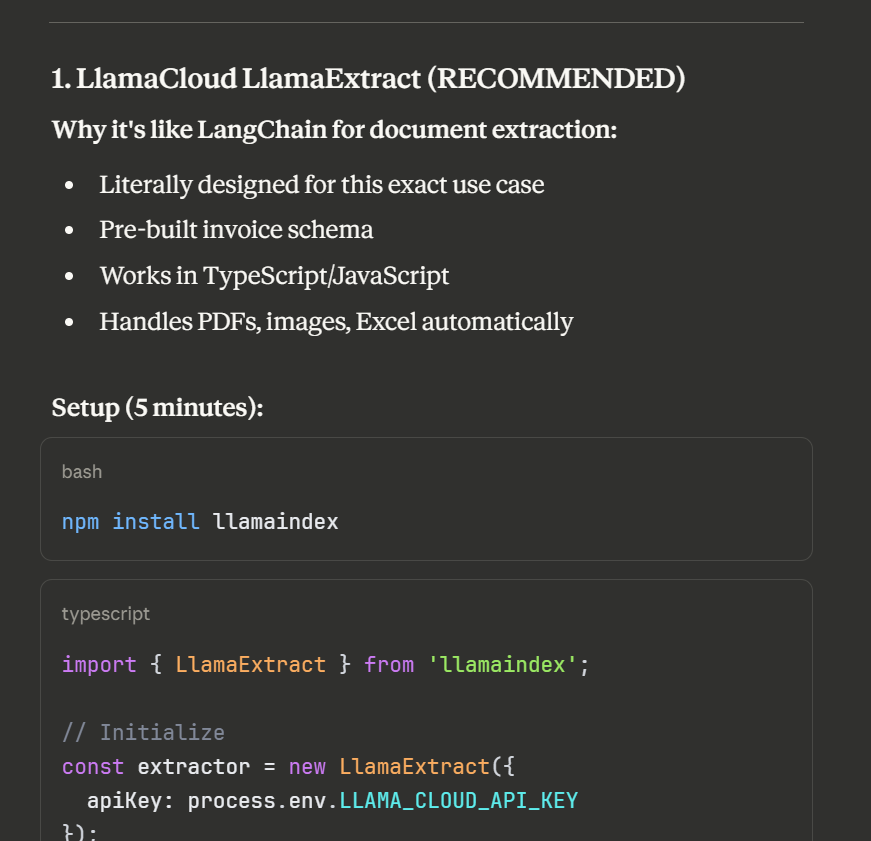Click the 'typescript' code block language label
Viewport: 871px width, 841px height.
[106, 614]
